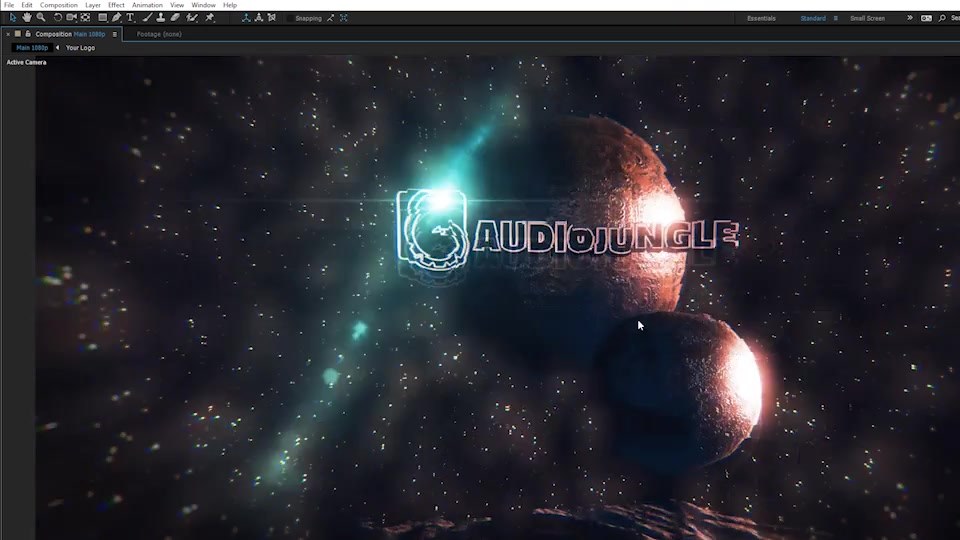The width and height of the screenshot is (960, 540).
Task: Select the Main 1080p breadcrumb
Action: tap(32, 48)
